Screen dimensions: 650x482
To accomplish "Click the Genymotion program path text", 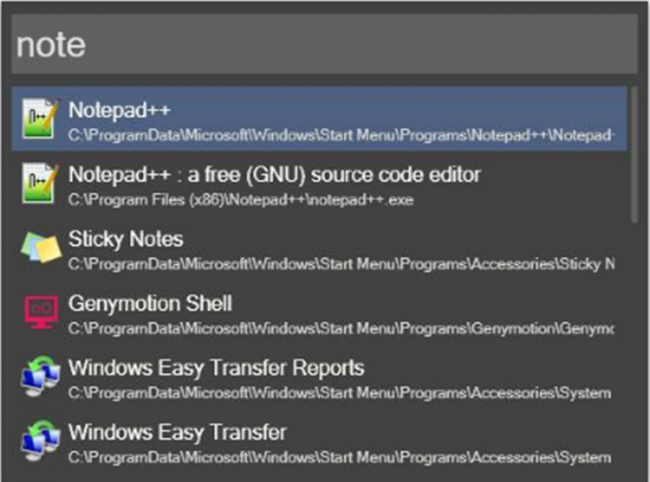I will (341, 329).
